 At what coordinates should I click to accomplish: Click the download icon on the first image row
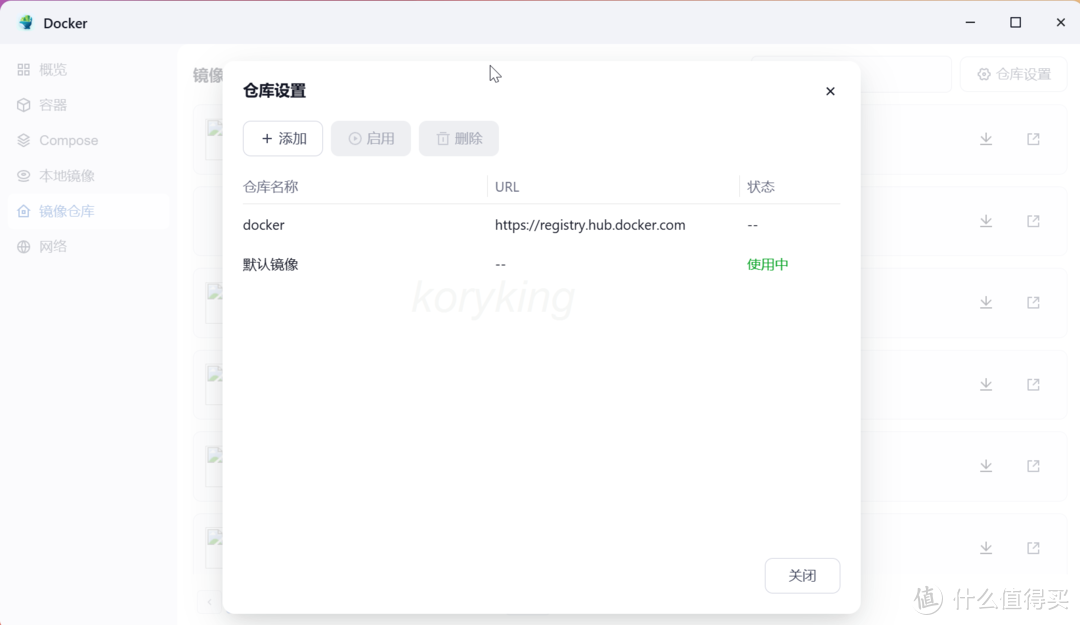click(986, 138)
